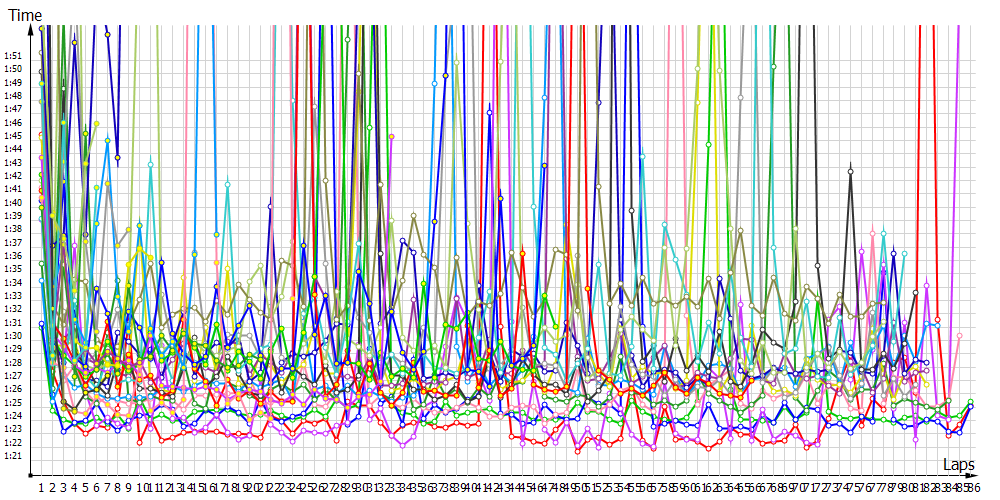Select the isolated pink point at 1:30 far right

[959, 336]
